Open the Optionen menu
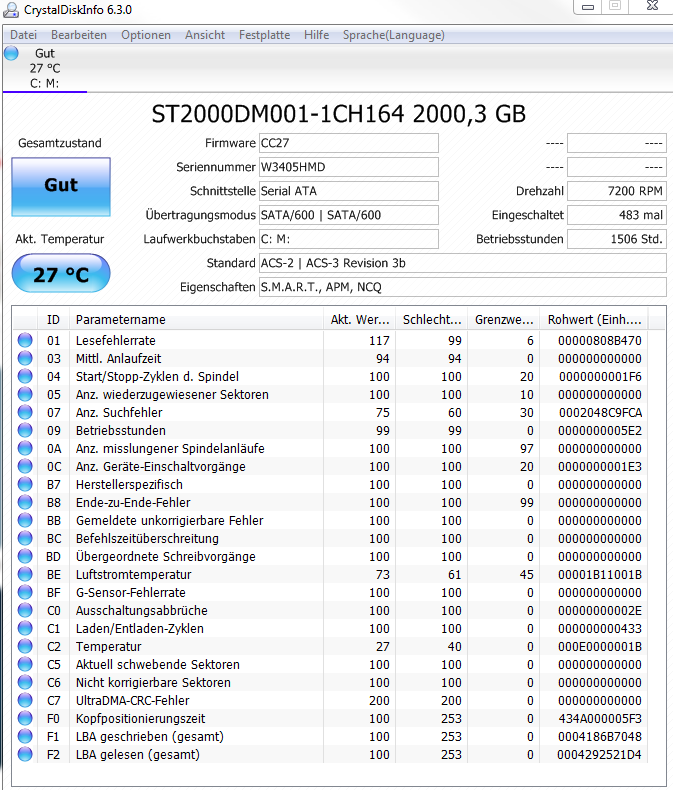The height and width of the screenshot is (790, 673). [146, 35]
